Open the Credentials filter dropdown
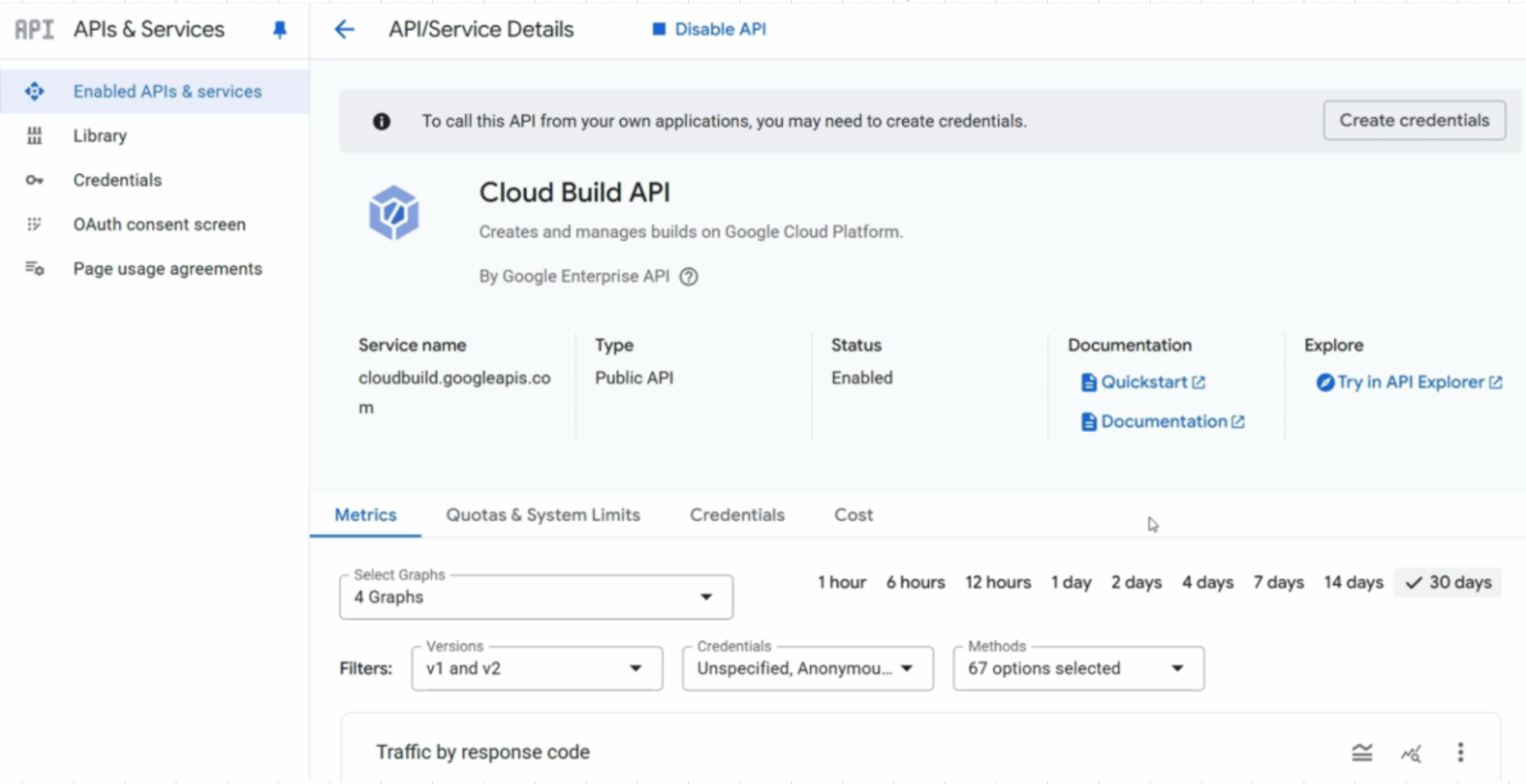This screenshot has height=784, width=1526. coord(807,669)
